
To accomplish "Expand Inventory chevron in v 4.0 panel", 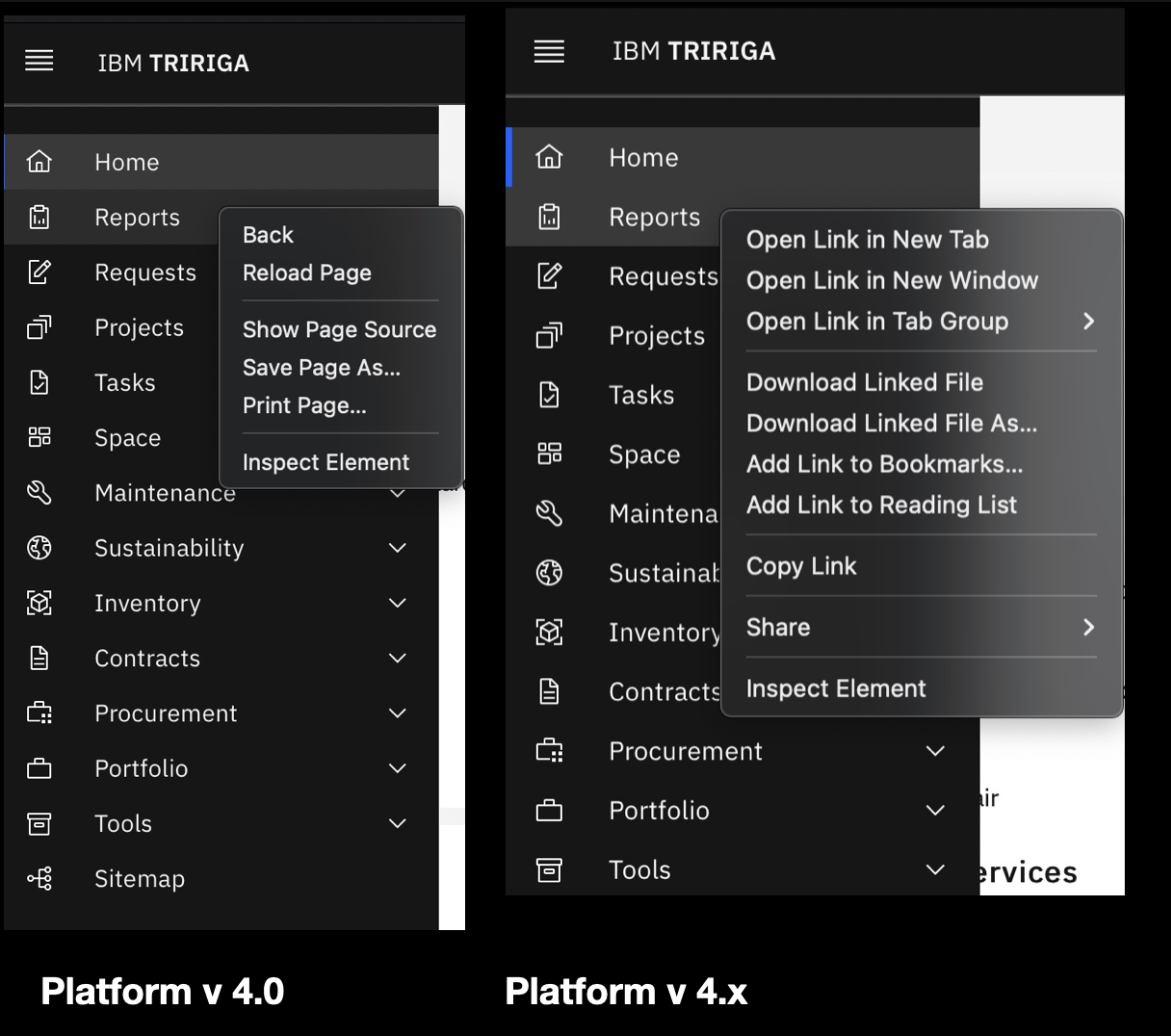I will point(398,603).
